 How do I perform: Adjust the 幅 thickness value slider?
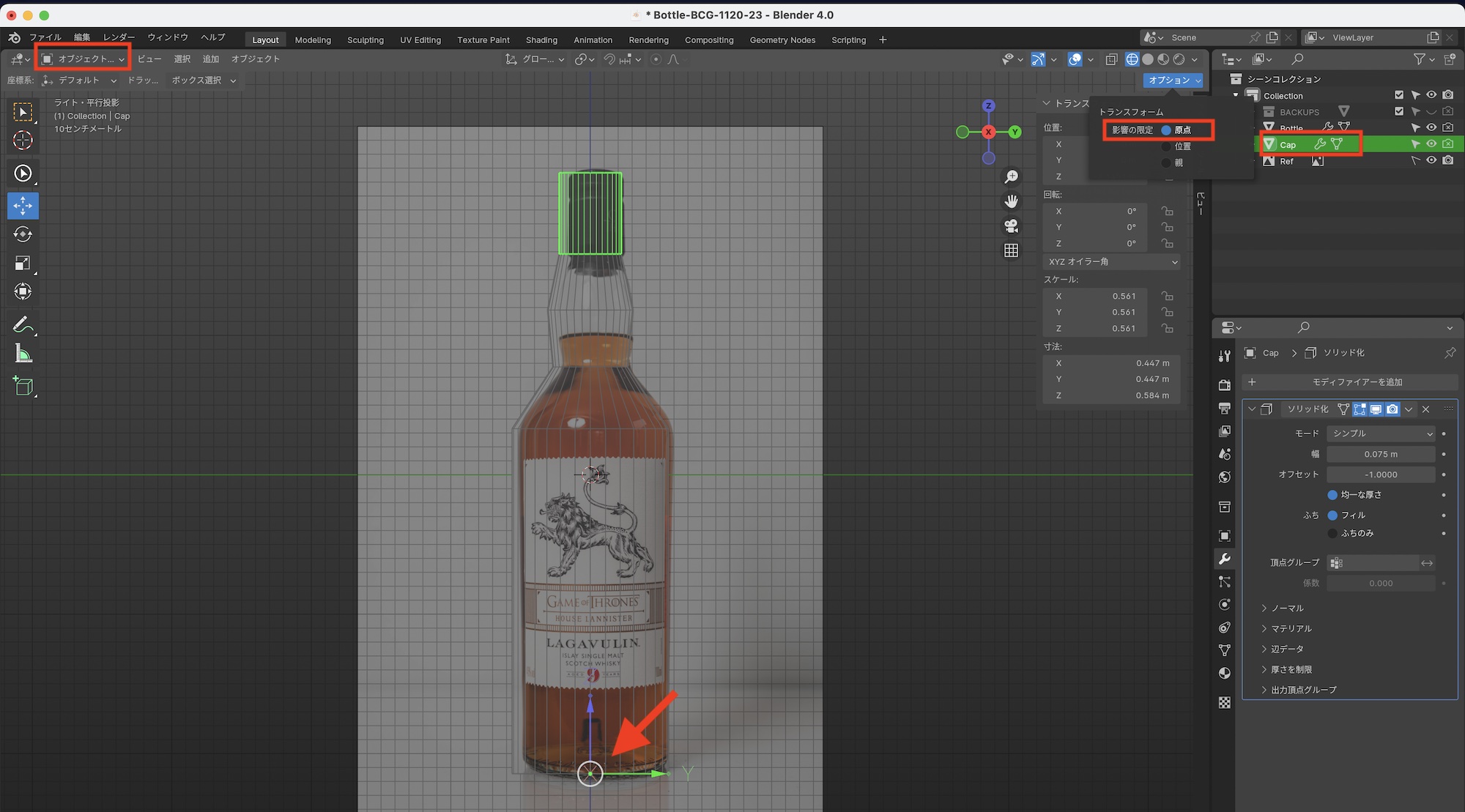pos(1381,454)
